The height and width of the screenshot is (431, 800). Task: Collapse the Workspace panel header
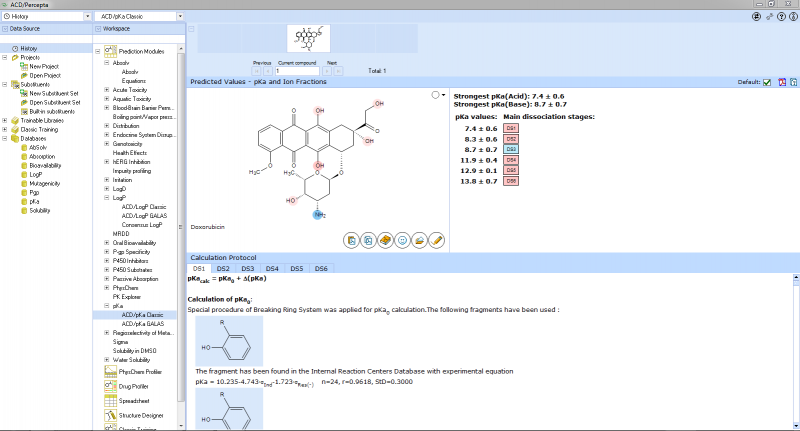click(98, 29)
